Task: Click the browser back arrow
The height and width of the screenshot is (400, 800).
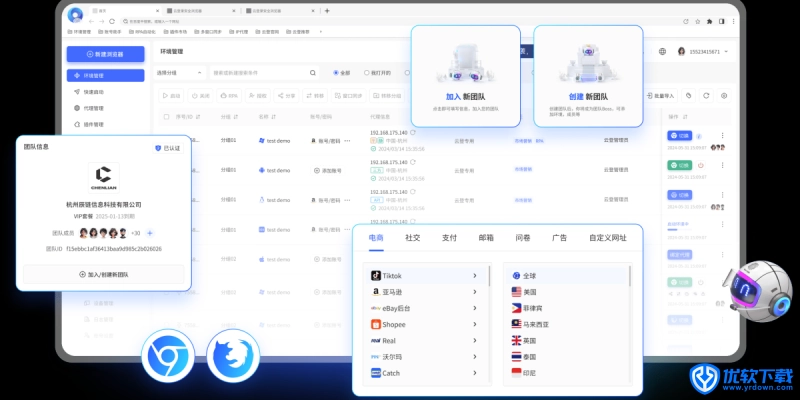Action: (92, 21)
